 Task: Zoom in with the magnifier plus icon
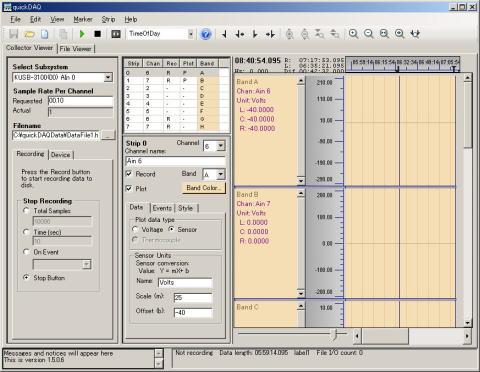tap(353, 34)
